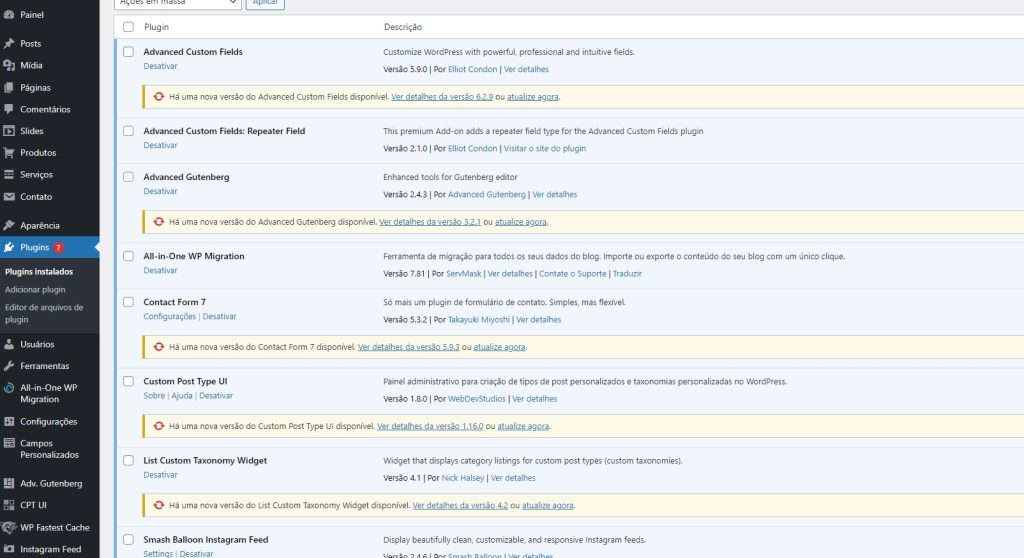Open Plugins instalados submenu item
Screen dimensions: 1024x558
click(x=39, y=271)
